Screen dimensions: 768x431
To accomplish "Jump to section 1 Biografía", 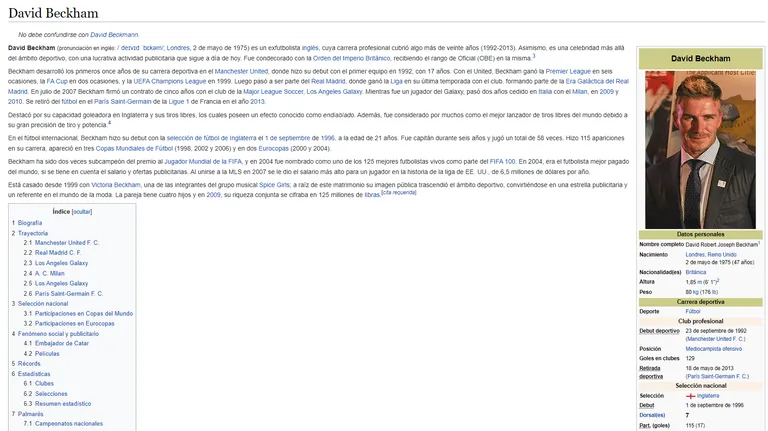I will [30, 223].
